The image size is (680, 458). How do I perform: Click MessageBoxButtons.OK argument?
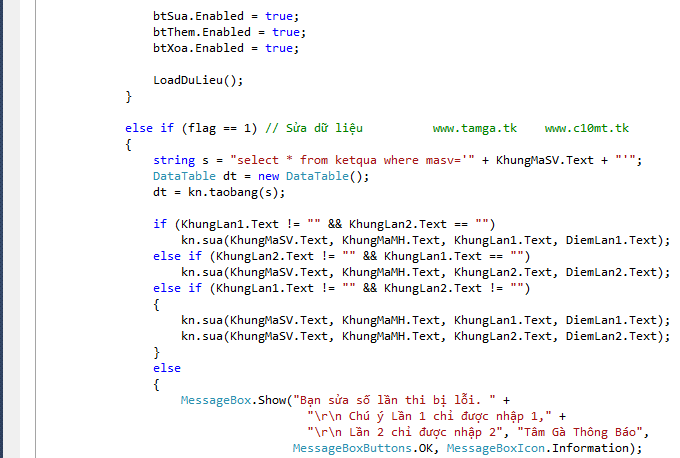(363, 448)
